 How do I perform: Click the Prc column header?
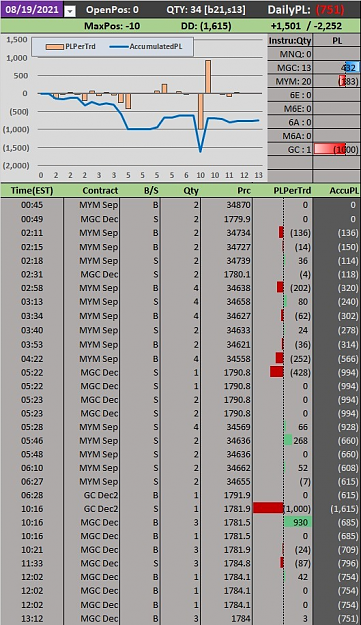[x=244, y=191]
